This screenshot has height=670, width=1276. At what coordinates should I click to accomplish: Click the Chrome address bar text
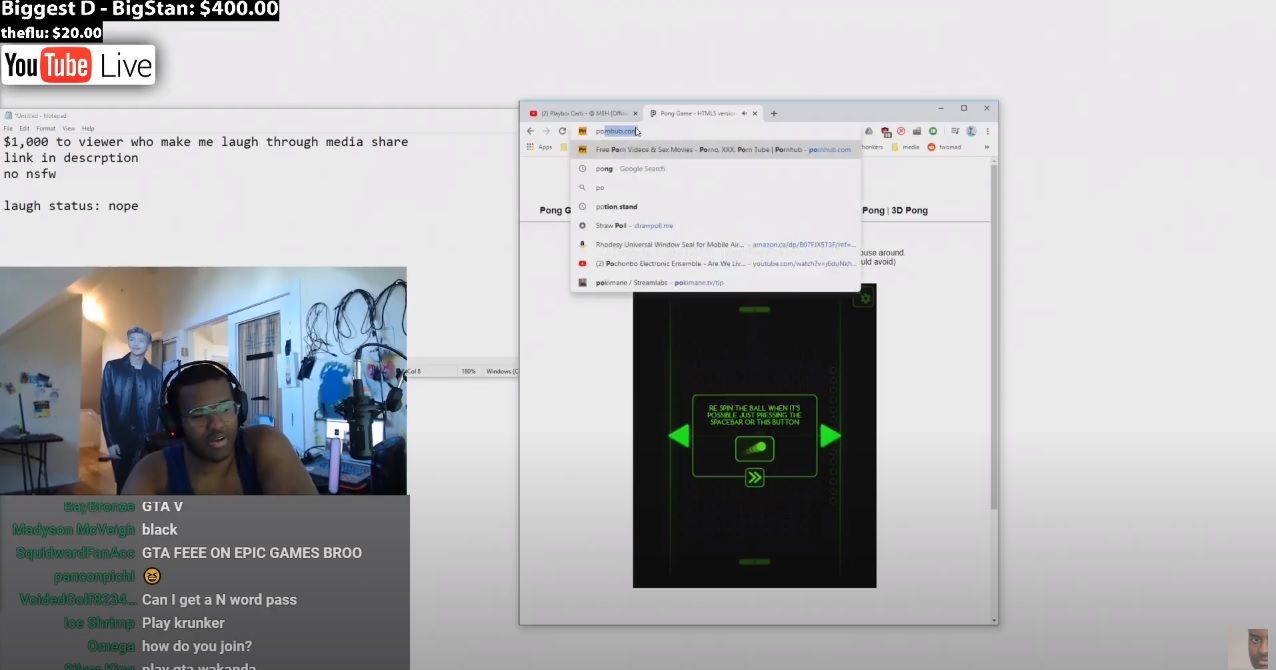[615, 131]
